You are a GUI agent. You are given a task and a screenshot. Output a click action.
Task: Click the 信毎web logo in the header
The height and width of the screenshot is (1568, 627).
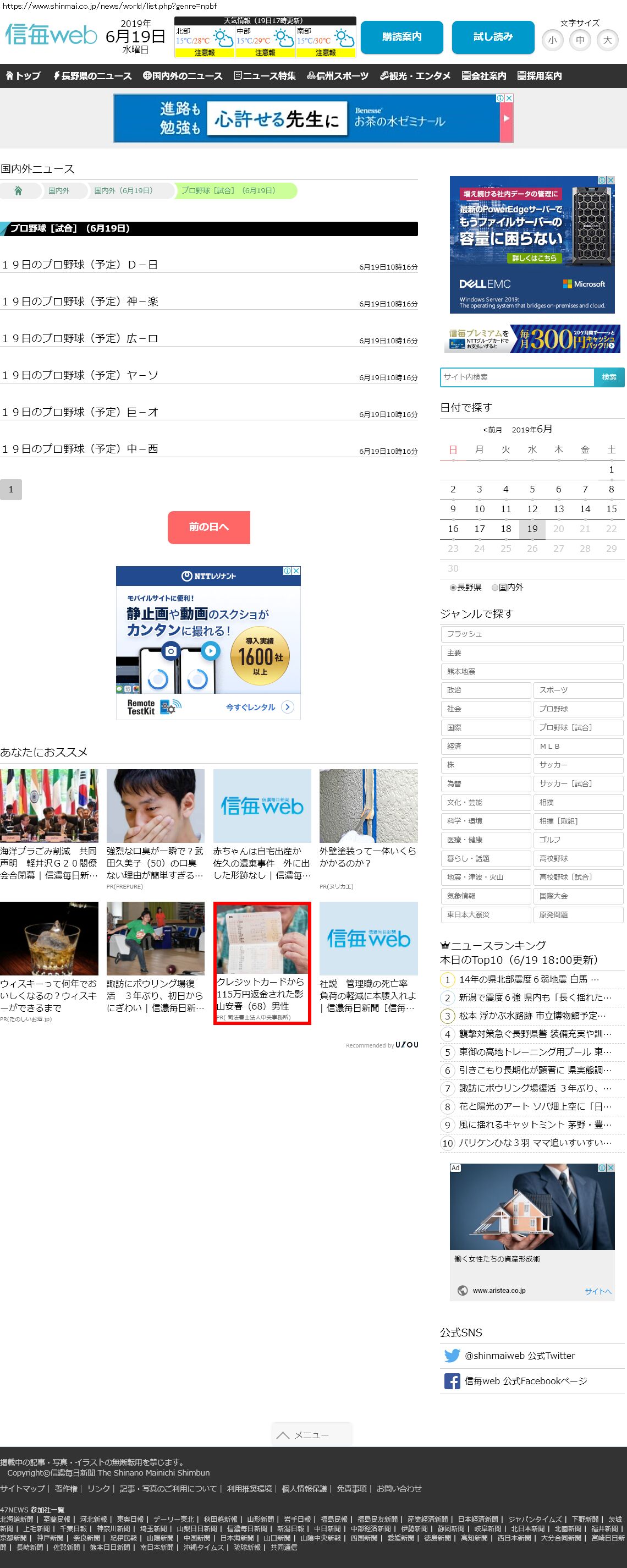(x=51, y=35)
